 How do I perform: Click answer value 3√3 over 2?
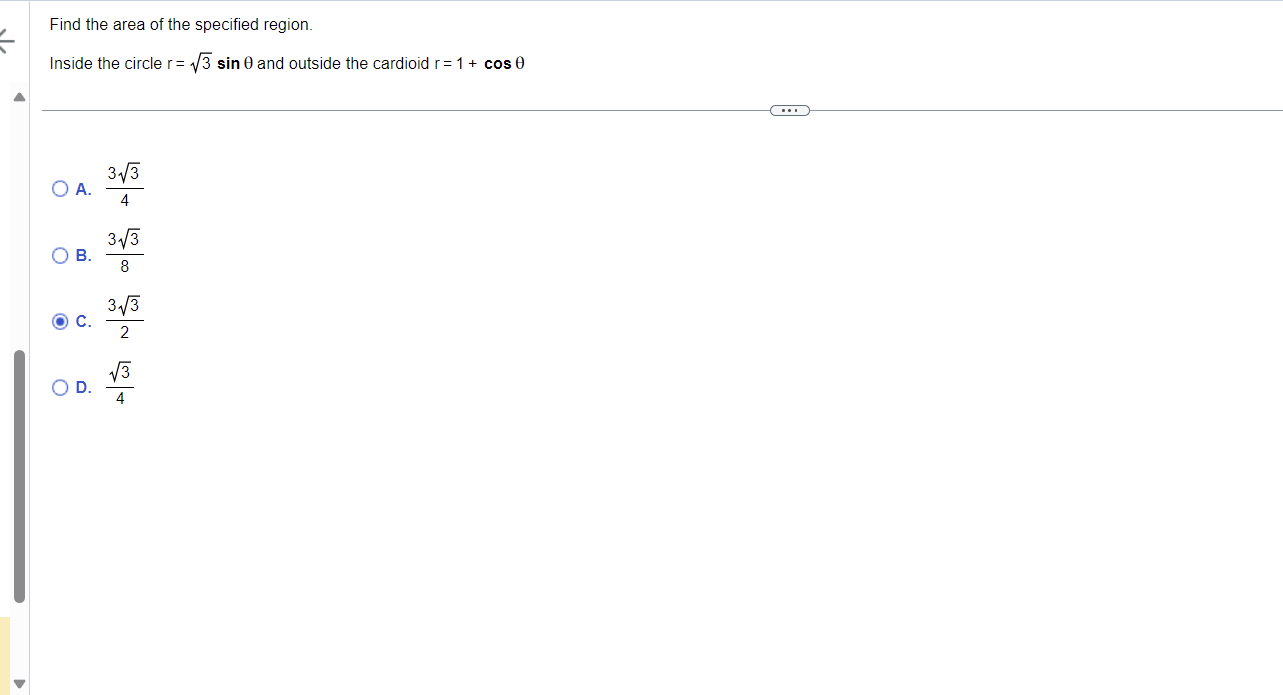click(x=124, y=320)
